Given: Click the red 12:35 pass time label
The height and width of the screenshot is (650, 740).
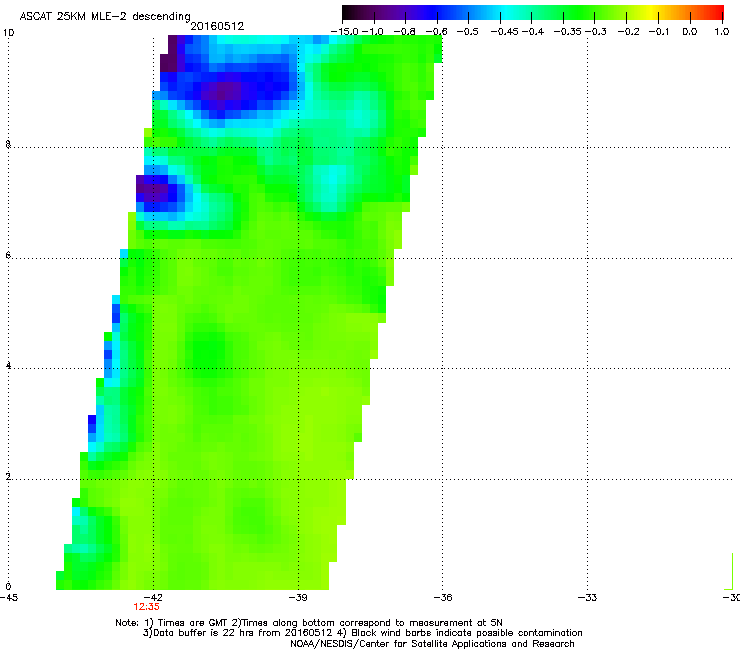Looking at the screenshot, I should [x=146, y=607].
